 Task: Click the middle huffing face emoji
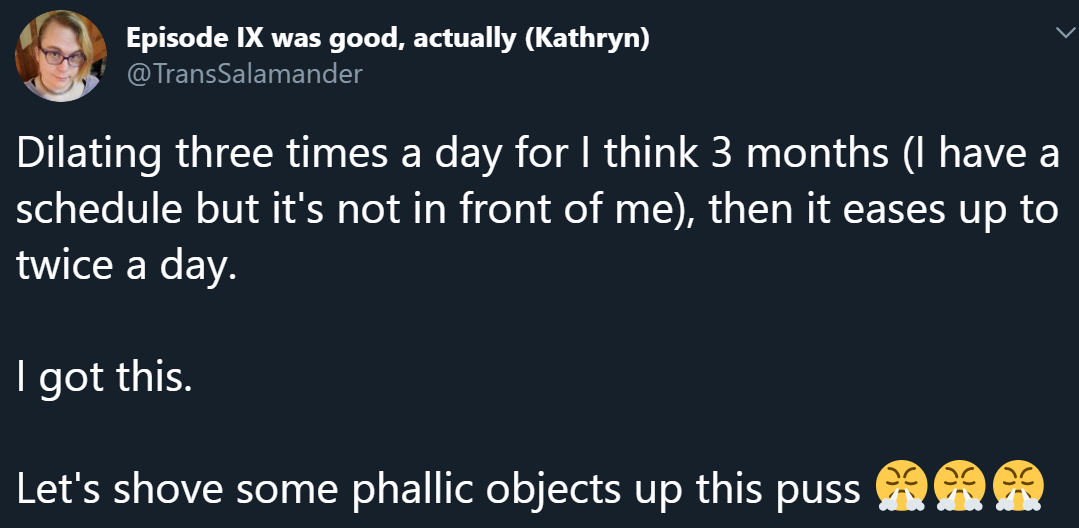point(959,487)
